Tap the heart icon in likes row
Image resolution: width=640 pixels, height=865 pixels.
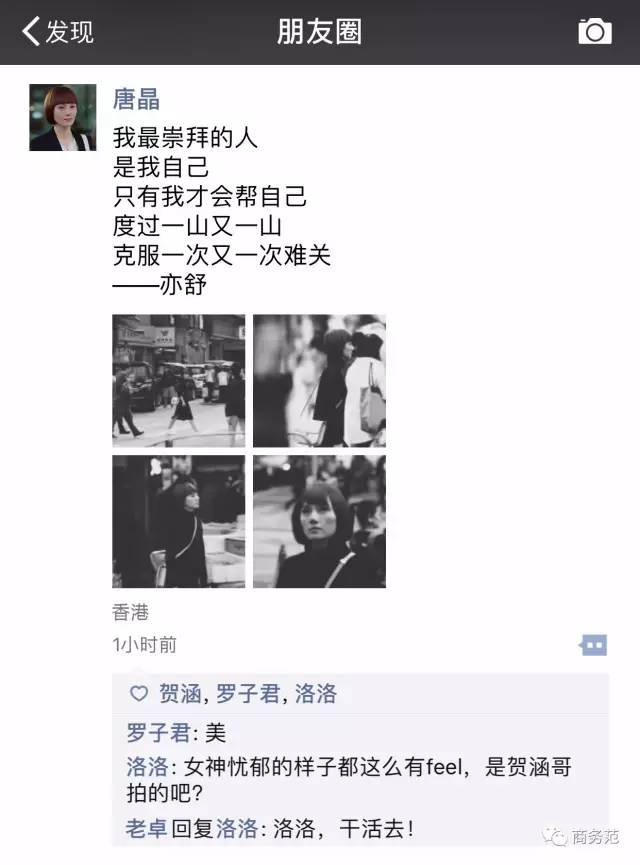(x=138, y=693)
